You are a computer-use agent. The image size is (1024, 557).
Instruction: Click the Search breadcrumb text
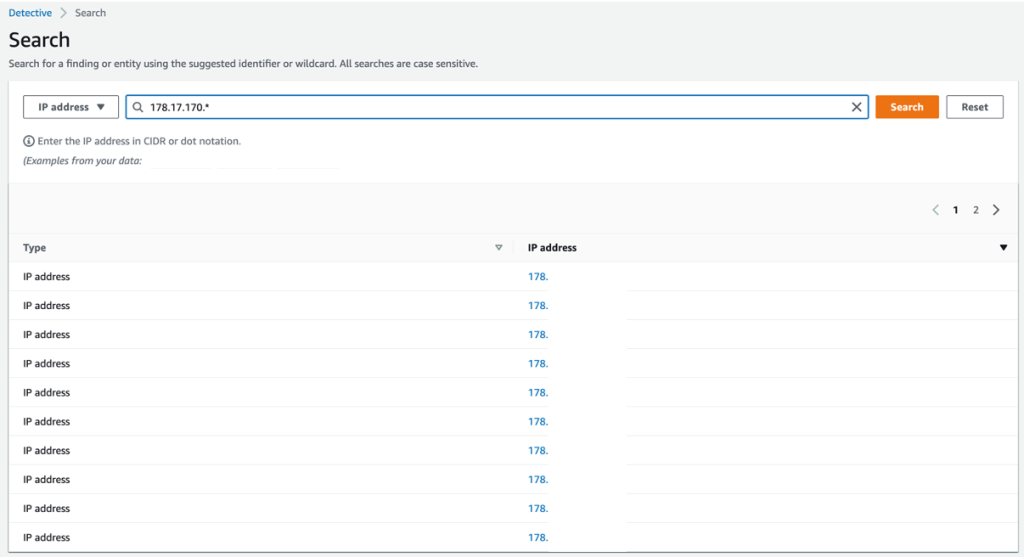[x=90, y=13]
